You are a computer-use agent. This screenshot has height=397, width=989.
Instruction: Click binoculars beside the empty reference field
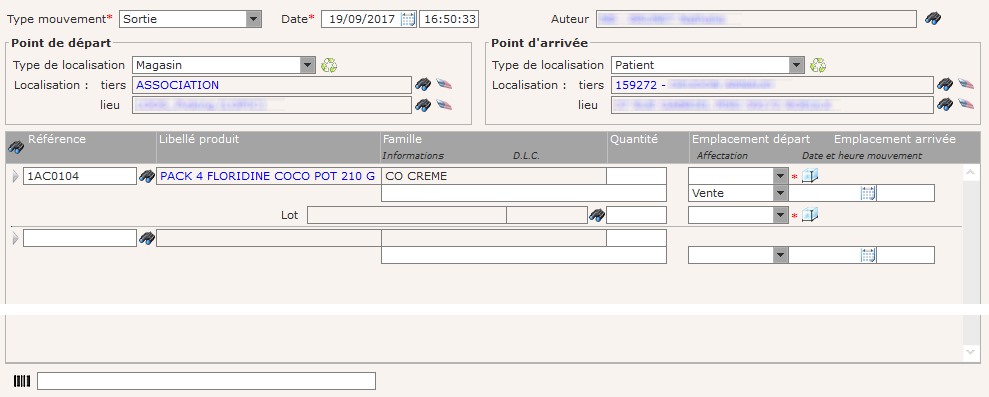pos(147,238)
